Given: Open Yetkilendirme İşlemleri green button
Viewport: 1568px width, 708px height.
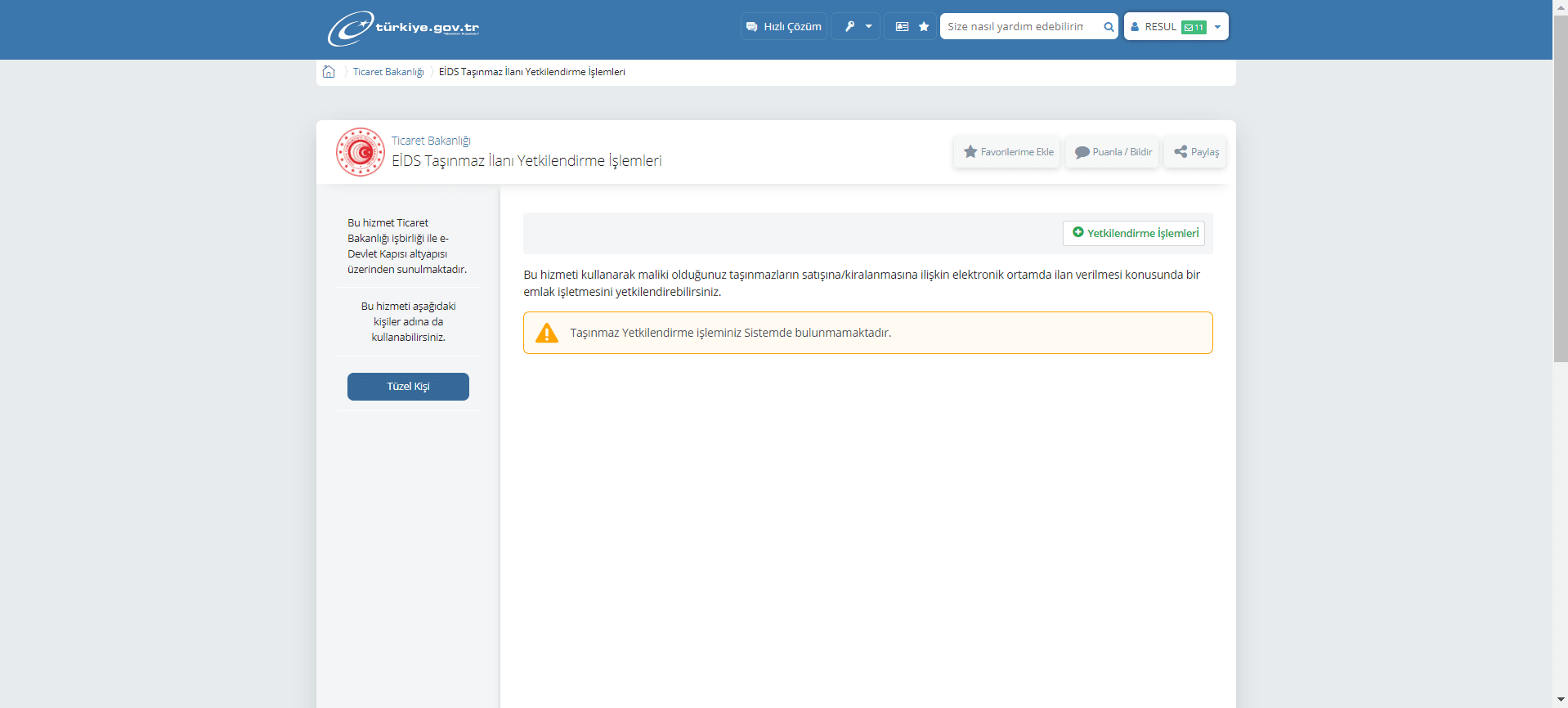Looking at the screenshot, I should point(1134,233).
